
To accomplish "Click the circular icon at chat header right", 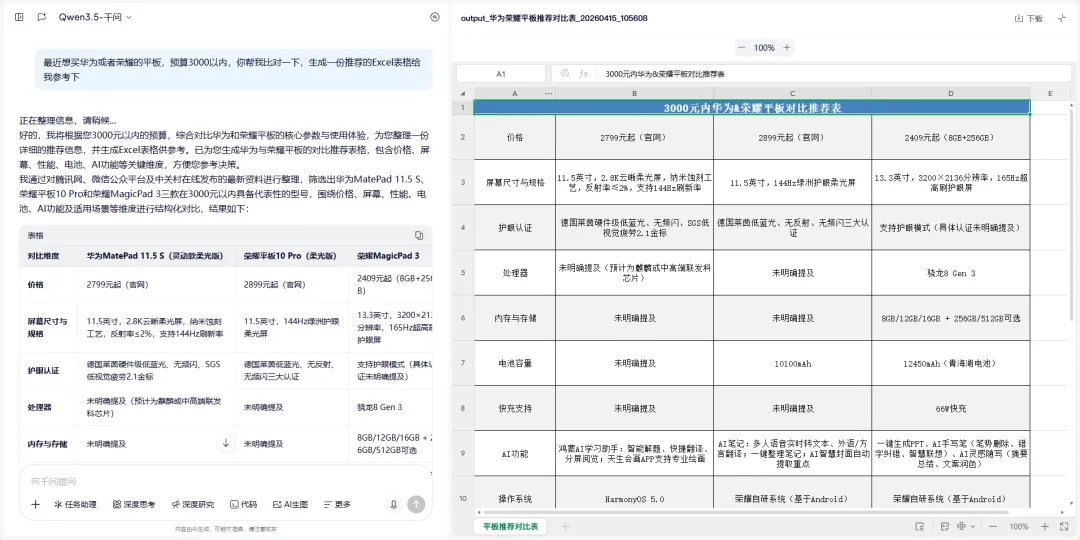I will [435, 17].
